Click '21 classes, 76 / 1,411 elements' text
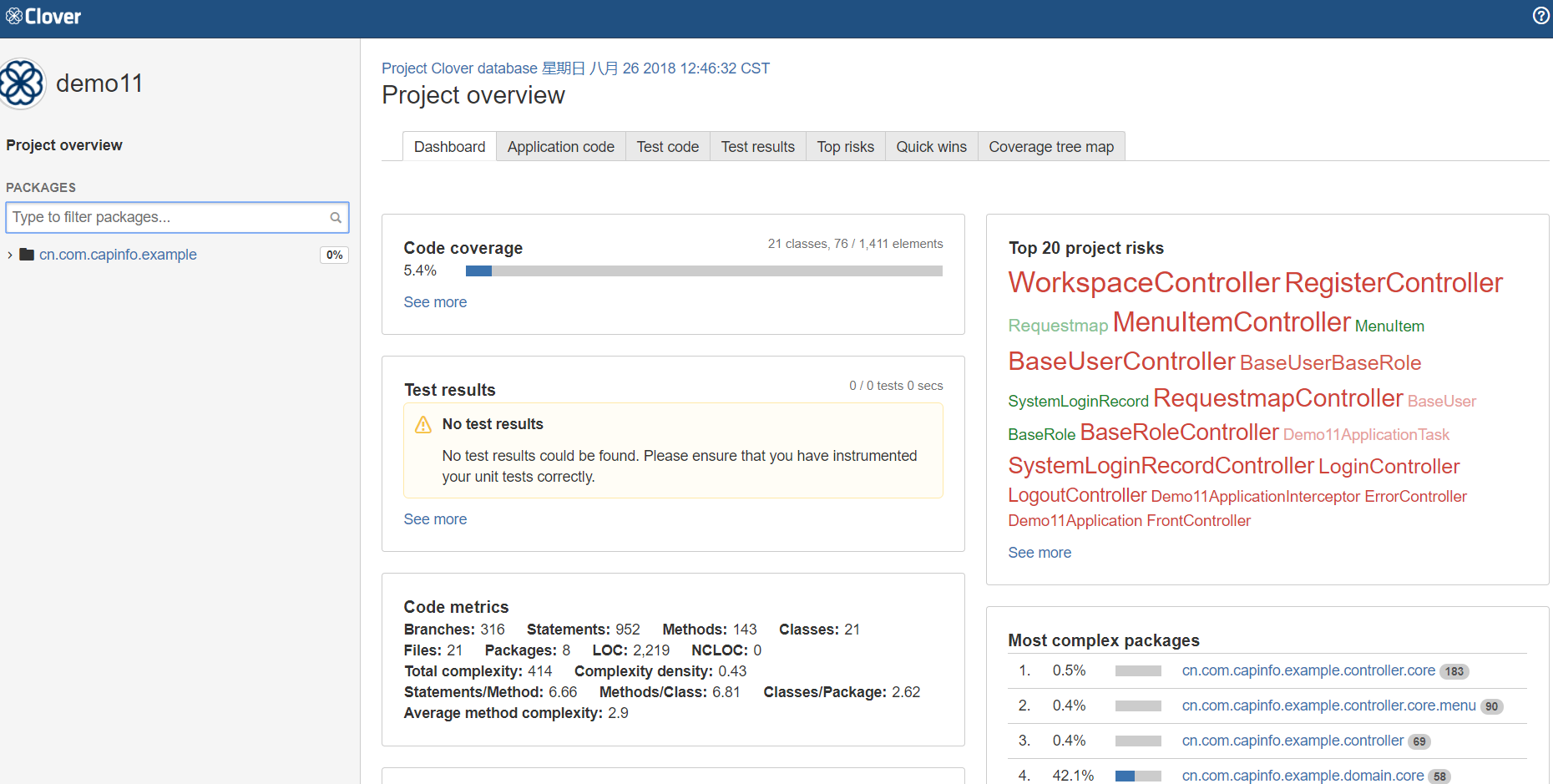The height and width of the screenshot is (784, 1553). coord(855,244)
